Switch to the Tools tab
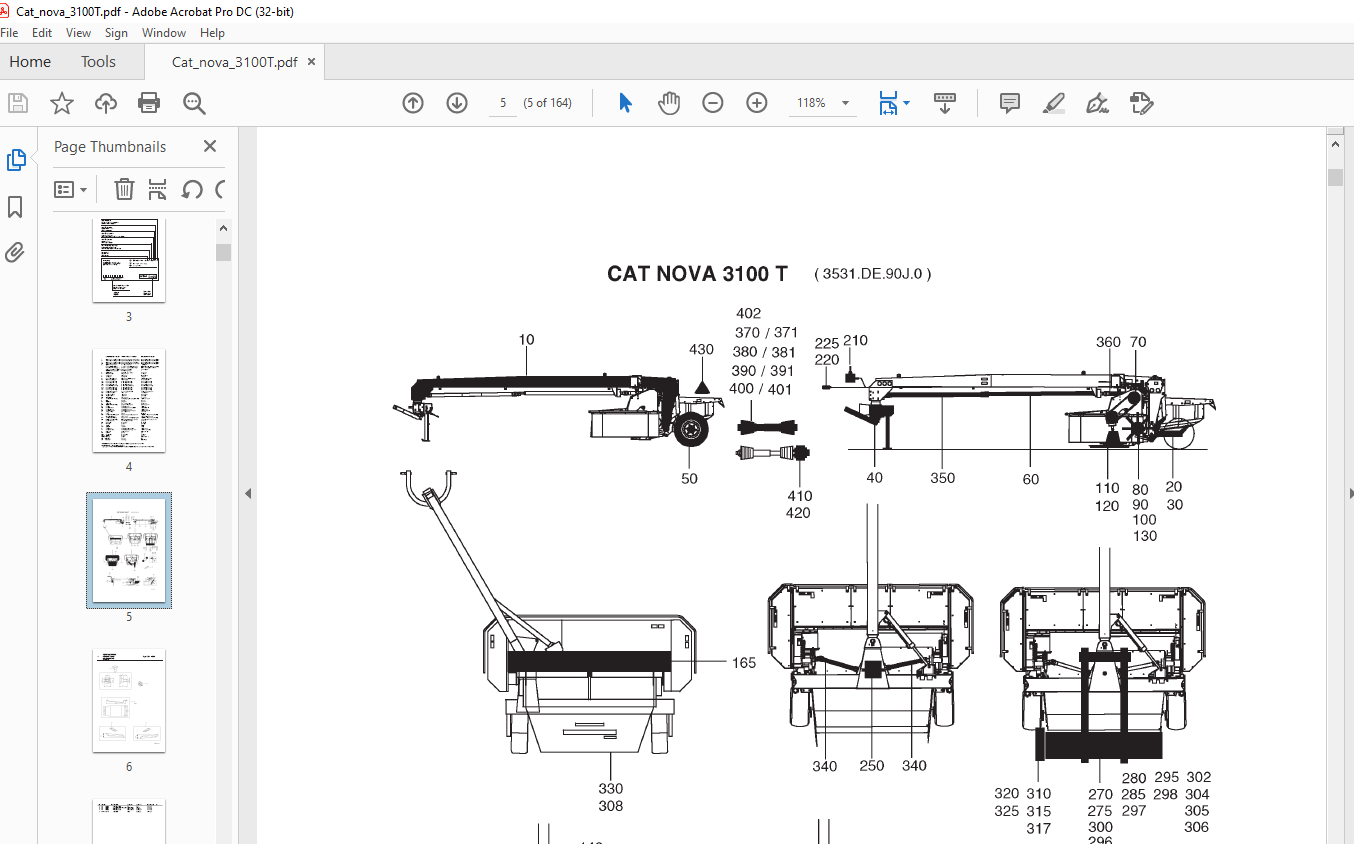The width and height of the screenshot is (1354, 844). (98, 61)
